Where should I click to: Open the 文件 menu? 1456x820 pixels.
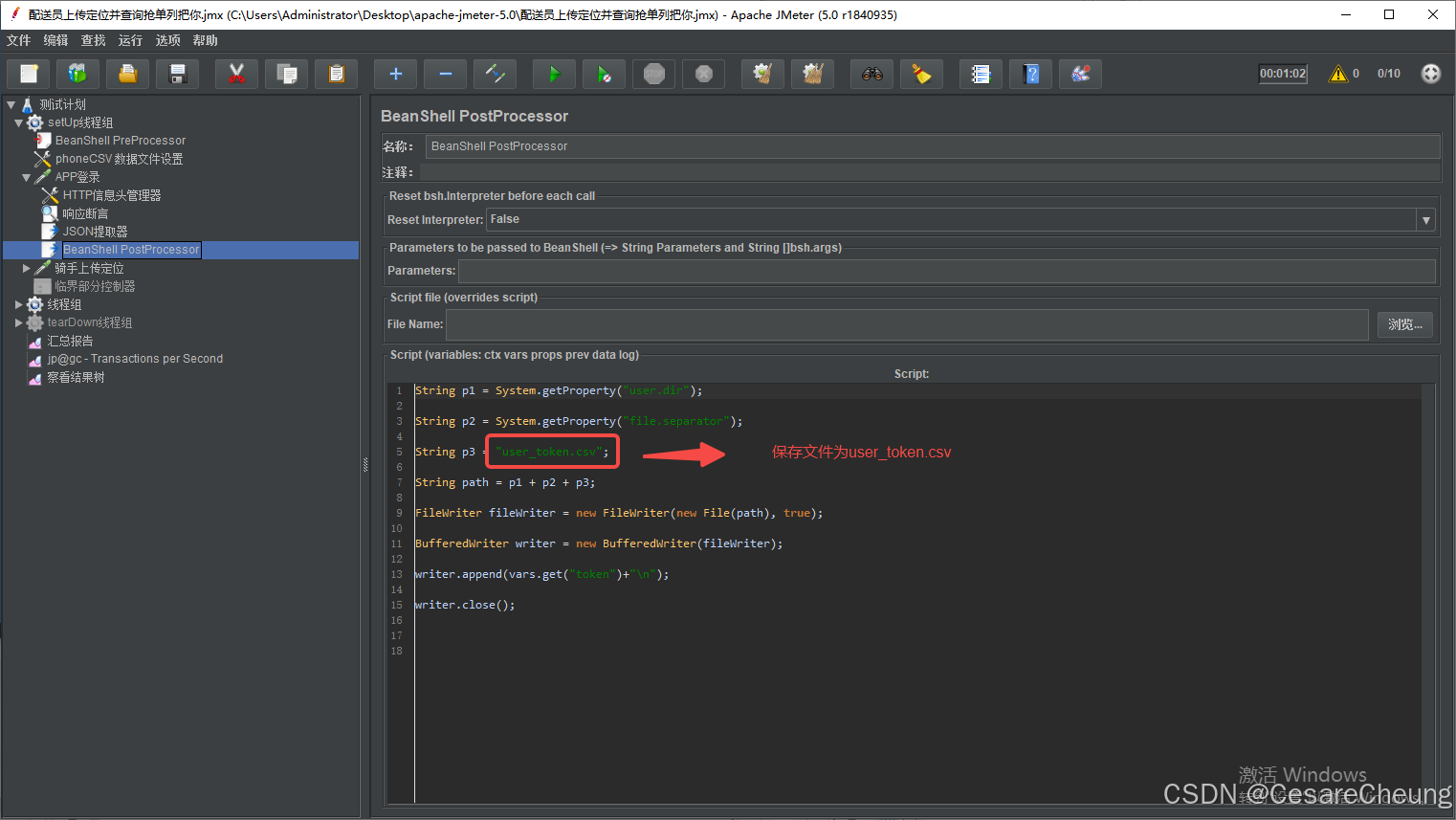click(x=19, y=40)
